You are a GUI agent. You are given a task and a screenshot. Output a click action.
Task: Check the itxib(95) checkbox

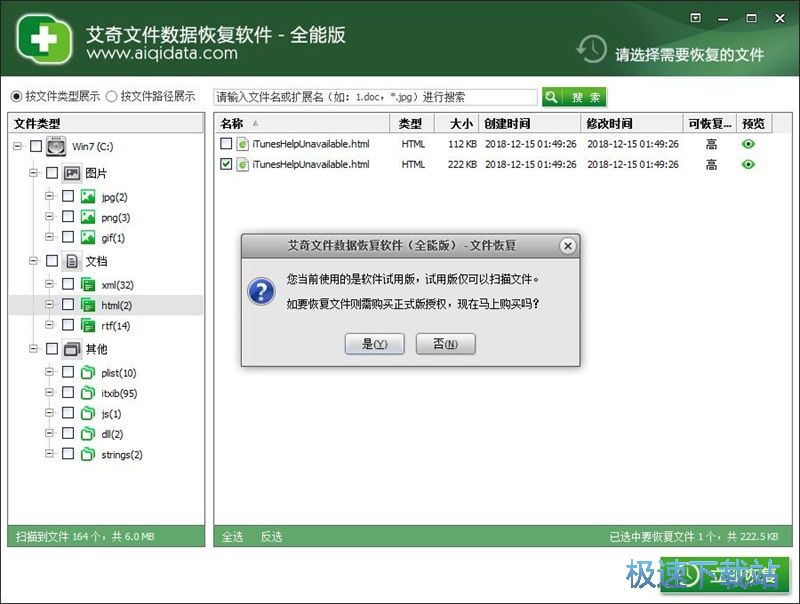pos(68,392)
